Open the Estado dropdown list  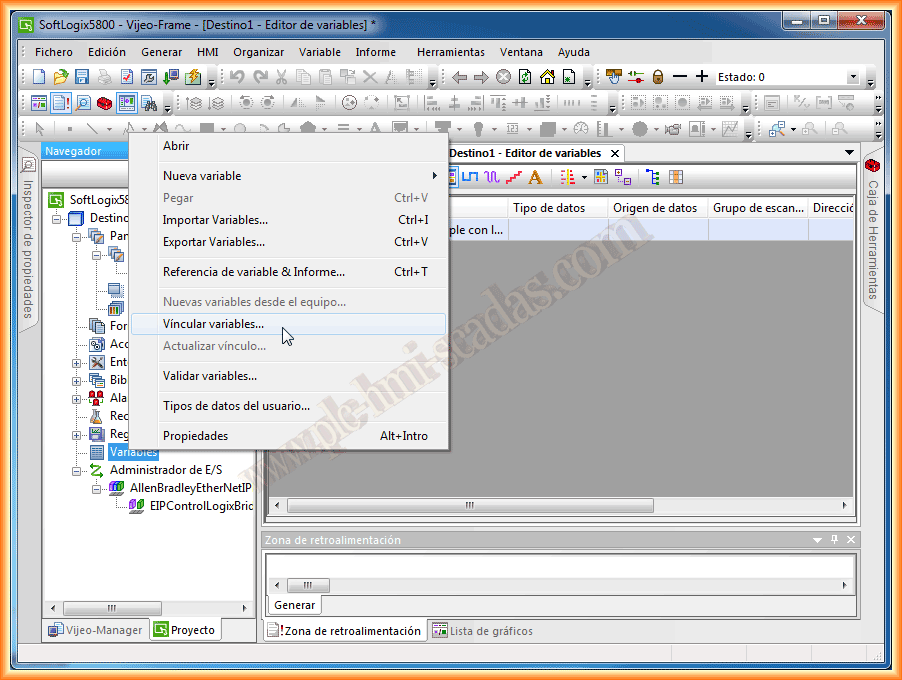point(853,77)
